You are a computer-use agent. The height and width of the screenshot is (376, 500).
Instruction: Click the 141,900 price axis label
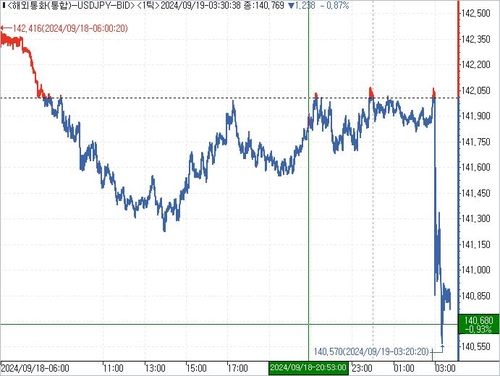tap(476, 116)
